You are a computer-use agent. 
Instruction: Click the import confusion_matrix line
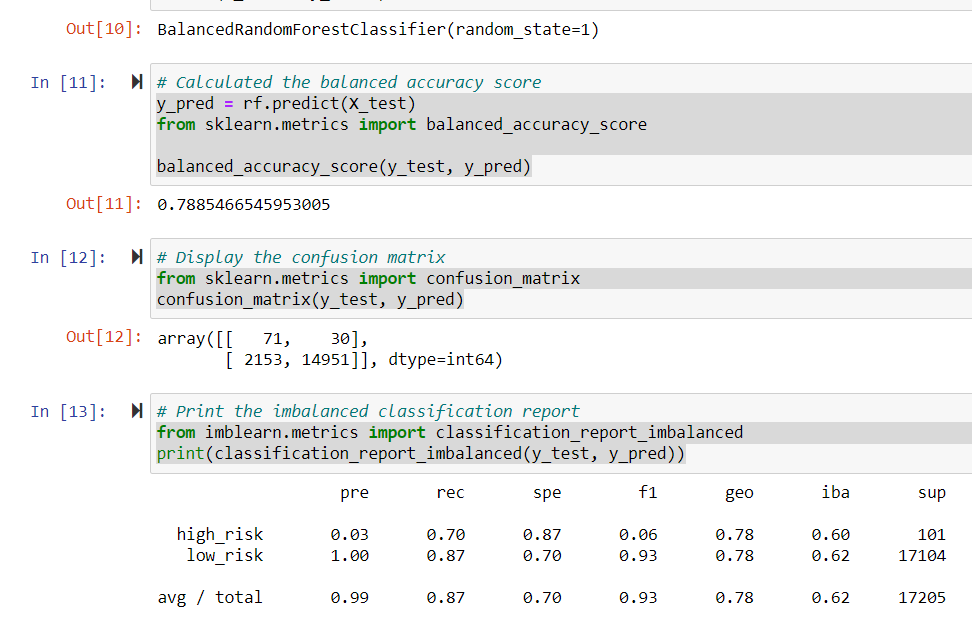(x=368, y=278)
